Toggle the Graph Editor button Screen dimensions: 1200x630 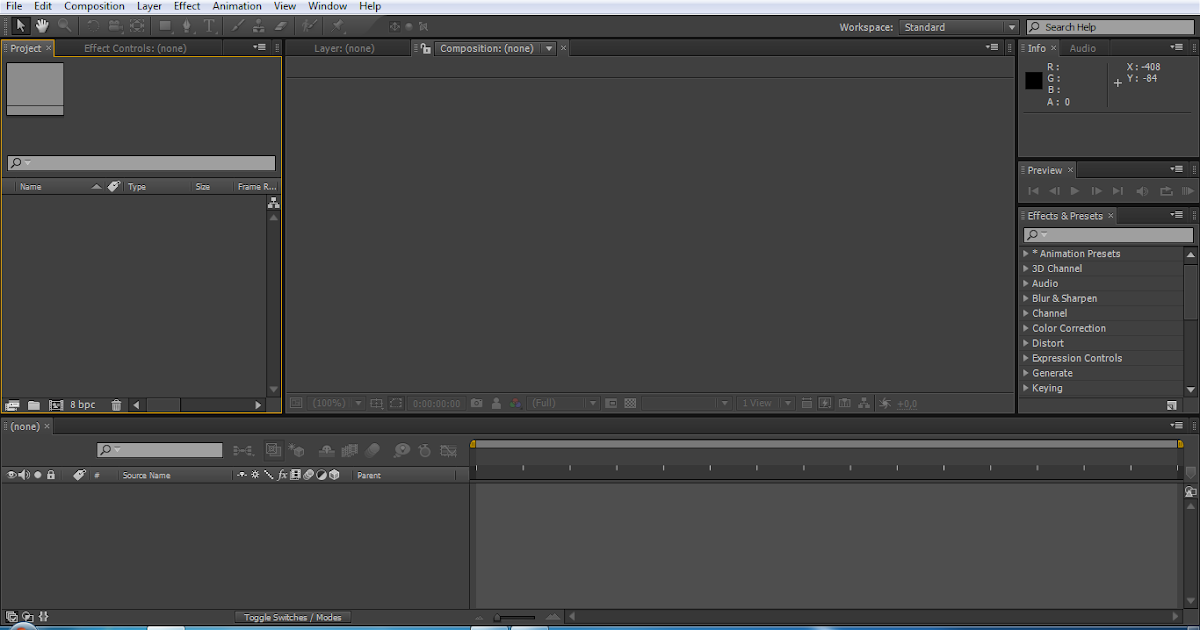(448, 451)
